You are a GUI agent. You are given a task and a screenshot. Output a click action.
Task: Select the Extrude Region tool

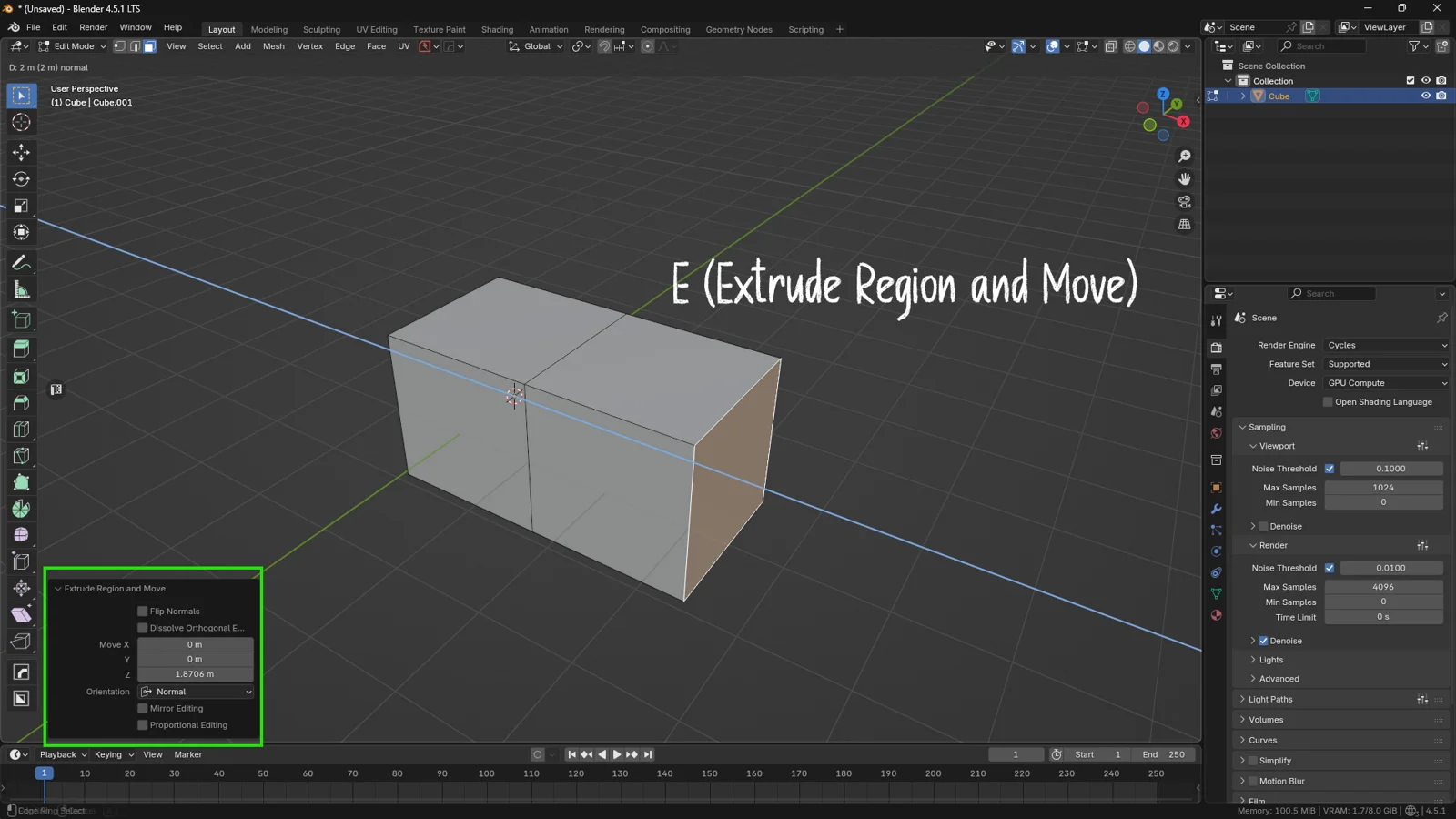(21, 349)
